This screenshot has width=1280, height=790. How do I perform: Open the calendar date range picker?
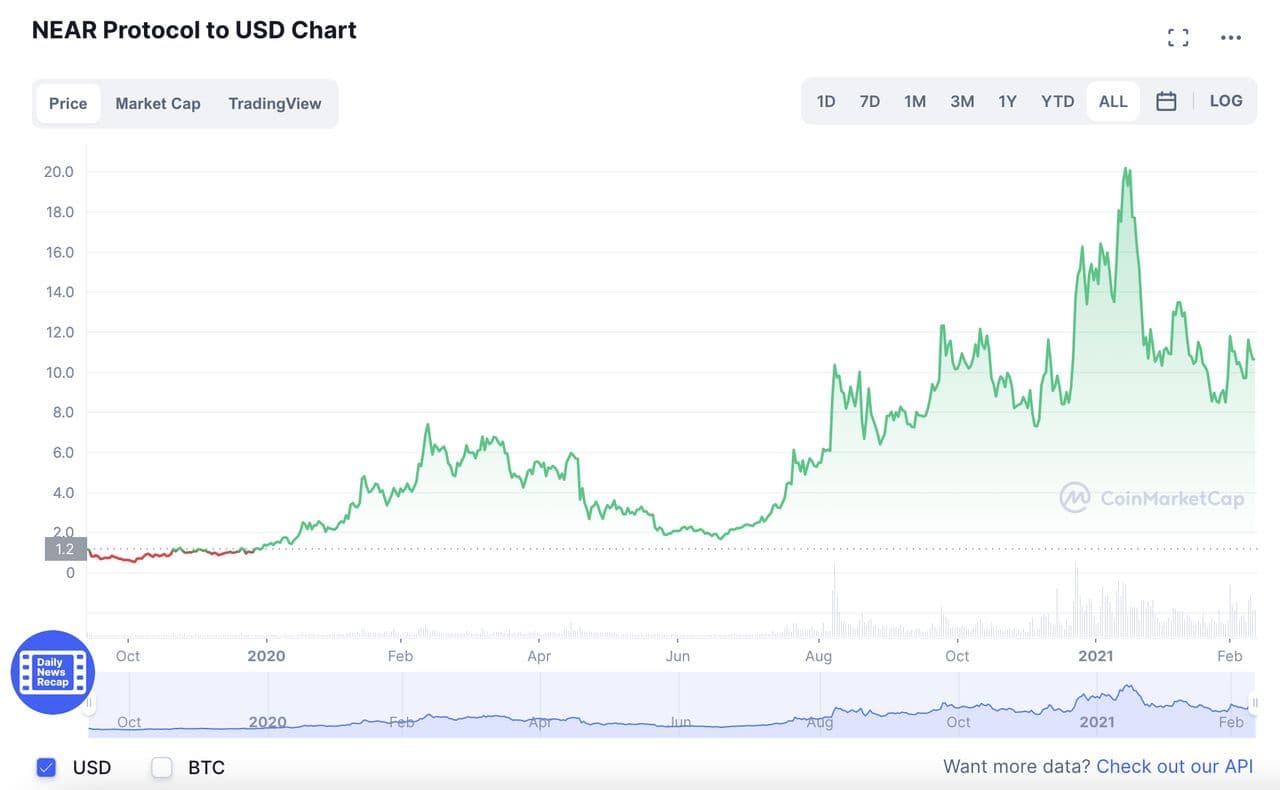pyautogui.click(x=1166, y=101)
